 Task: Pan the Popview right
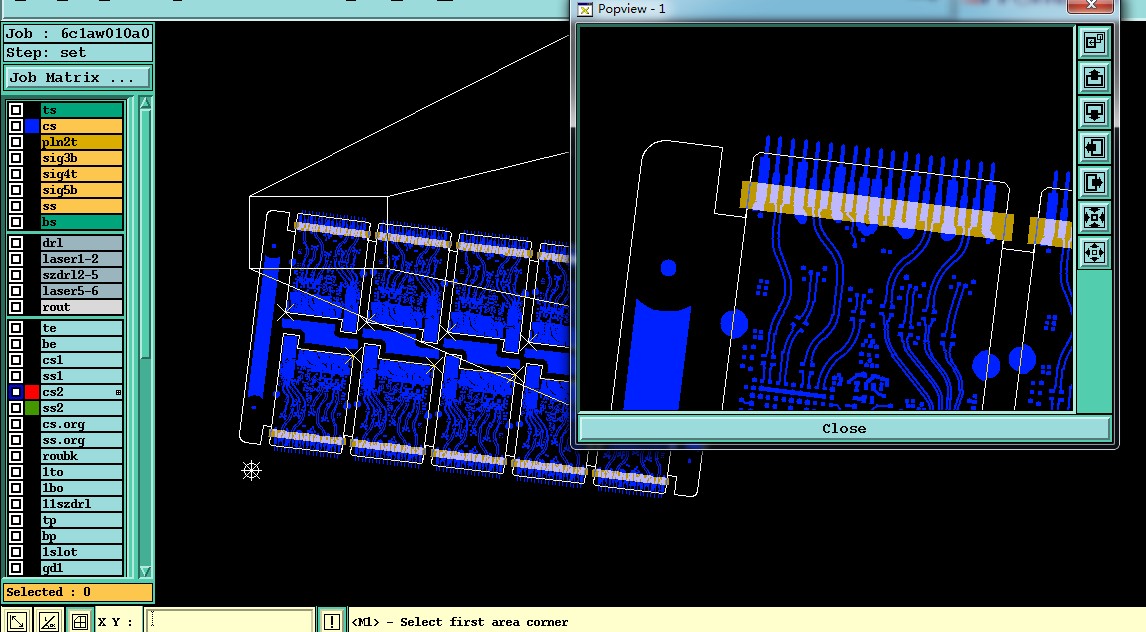pyautogui.click(x=1094, y=183)
